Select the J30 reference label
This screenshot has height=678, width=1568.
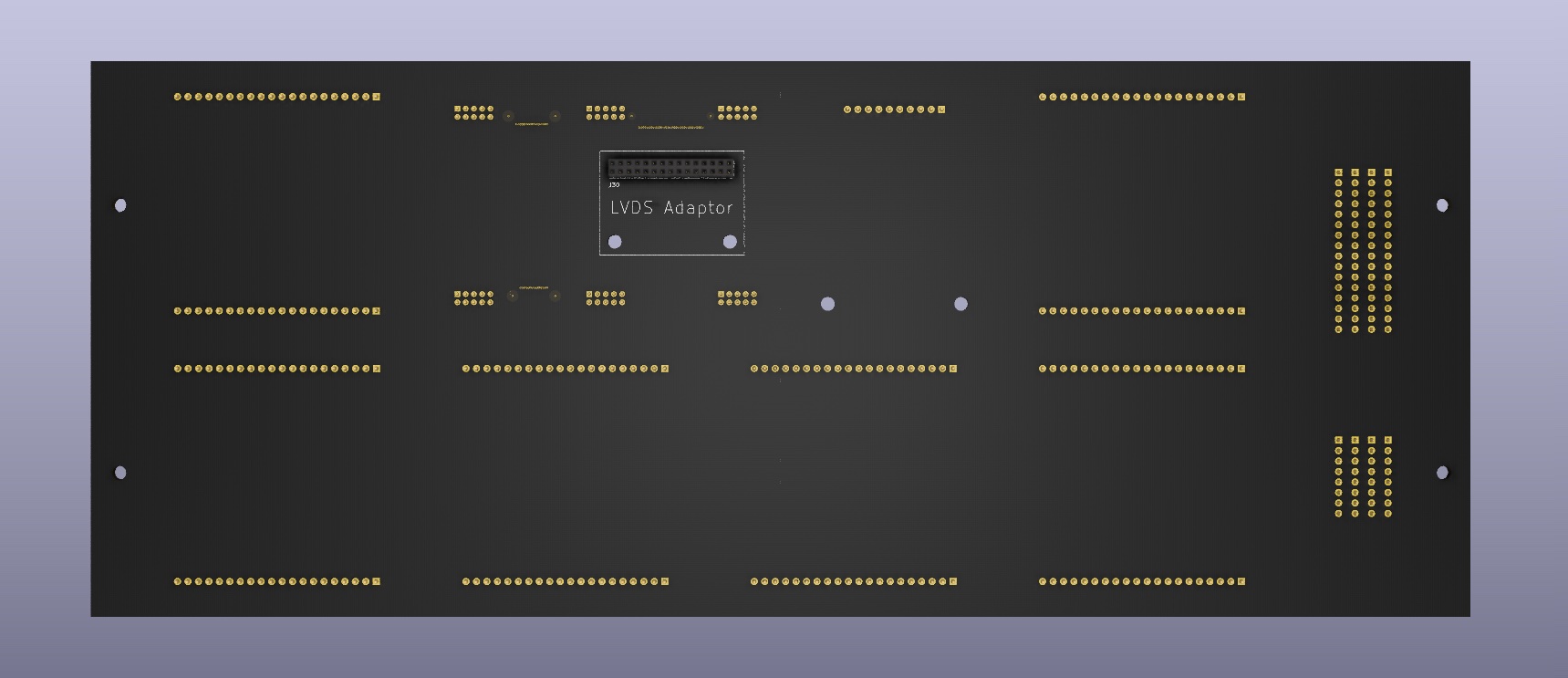coord(614,185)
